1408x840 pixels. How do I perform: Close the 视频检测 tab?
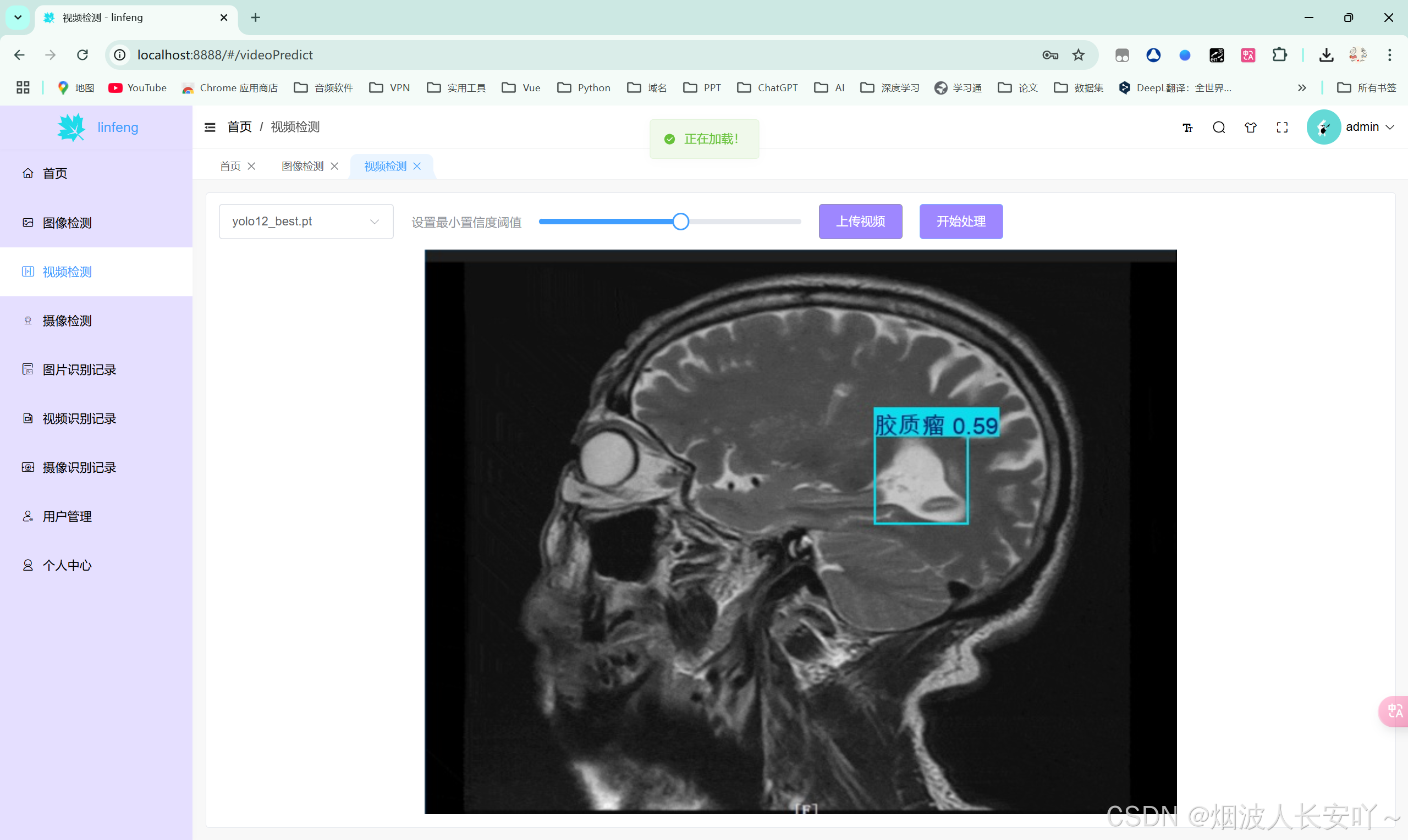coord(417,166)
